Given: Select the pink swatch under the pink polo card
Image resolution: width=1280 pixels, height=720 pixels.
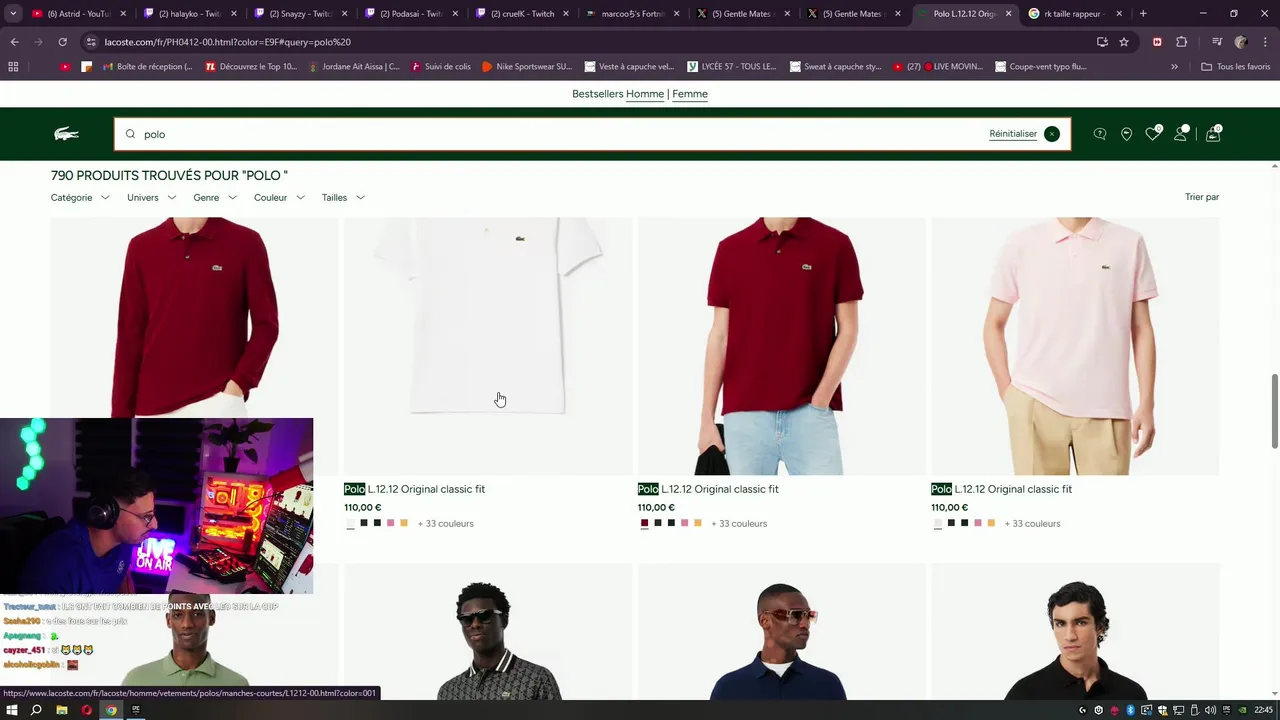Looking at the screenshot, I should [978, 523].
